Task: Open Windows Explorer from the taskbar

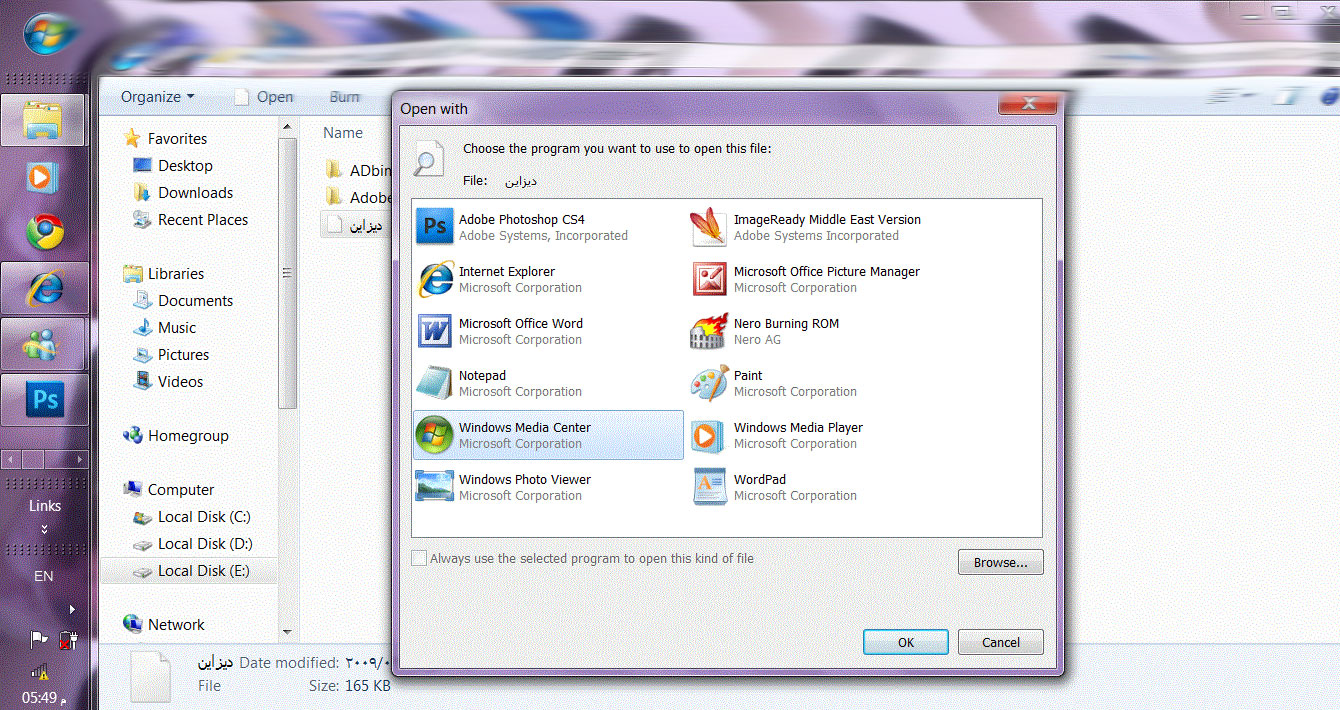Action: pyautogui.click(x=44, y=120)
